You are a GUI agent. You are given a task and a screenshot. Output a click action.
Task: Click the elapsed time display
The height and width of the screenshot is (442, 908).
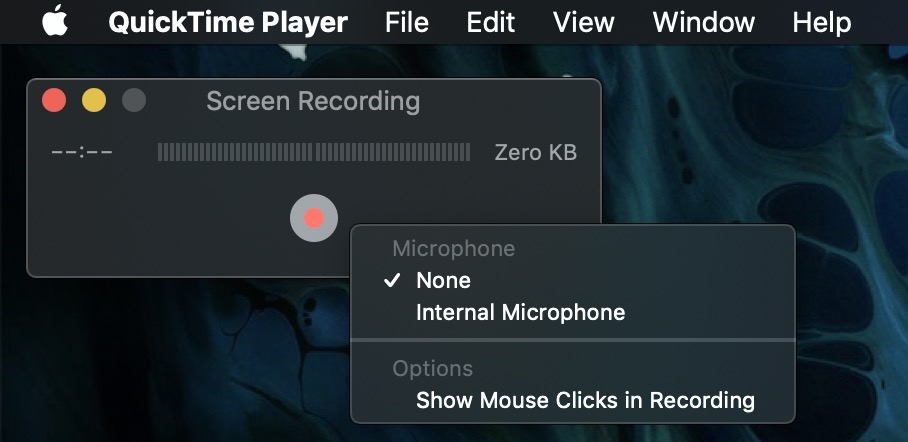(x=82, y=153)
